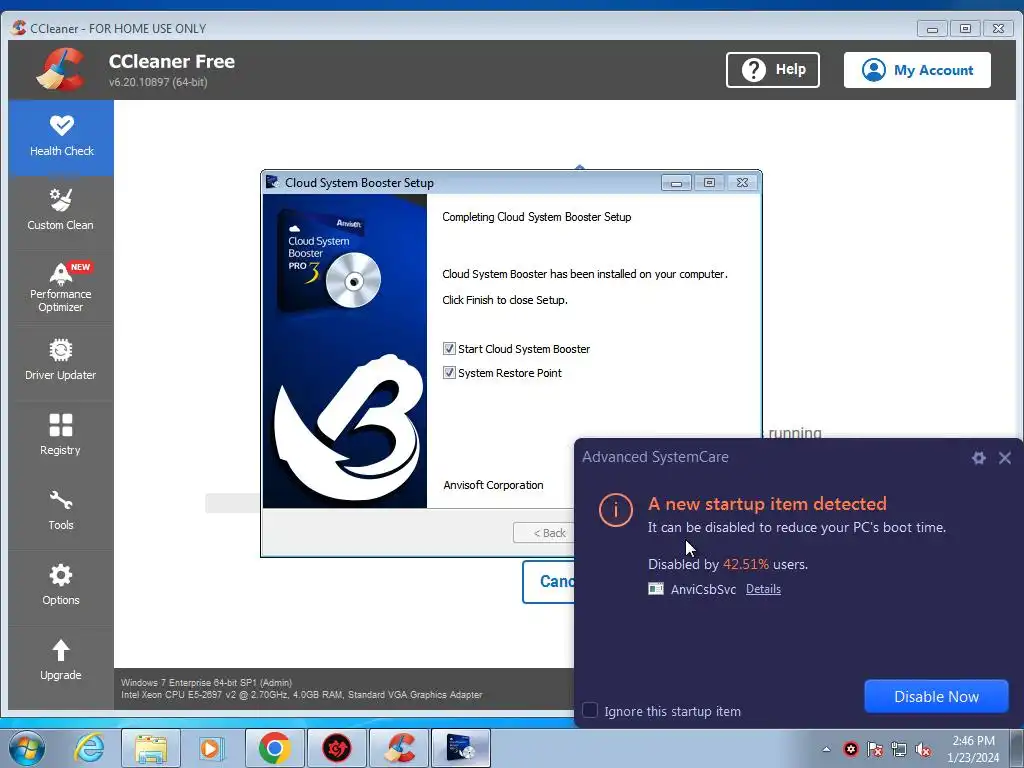This screenshot has height=768, width=1024.
Task: Uncheck Start Cloud System Booster
Action: 449,349
